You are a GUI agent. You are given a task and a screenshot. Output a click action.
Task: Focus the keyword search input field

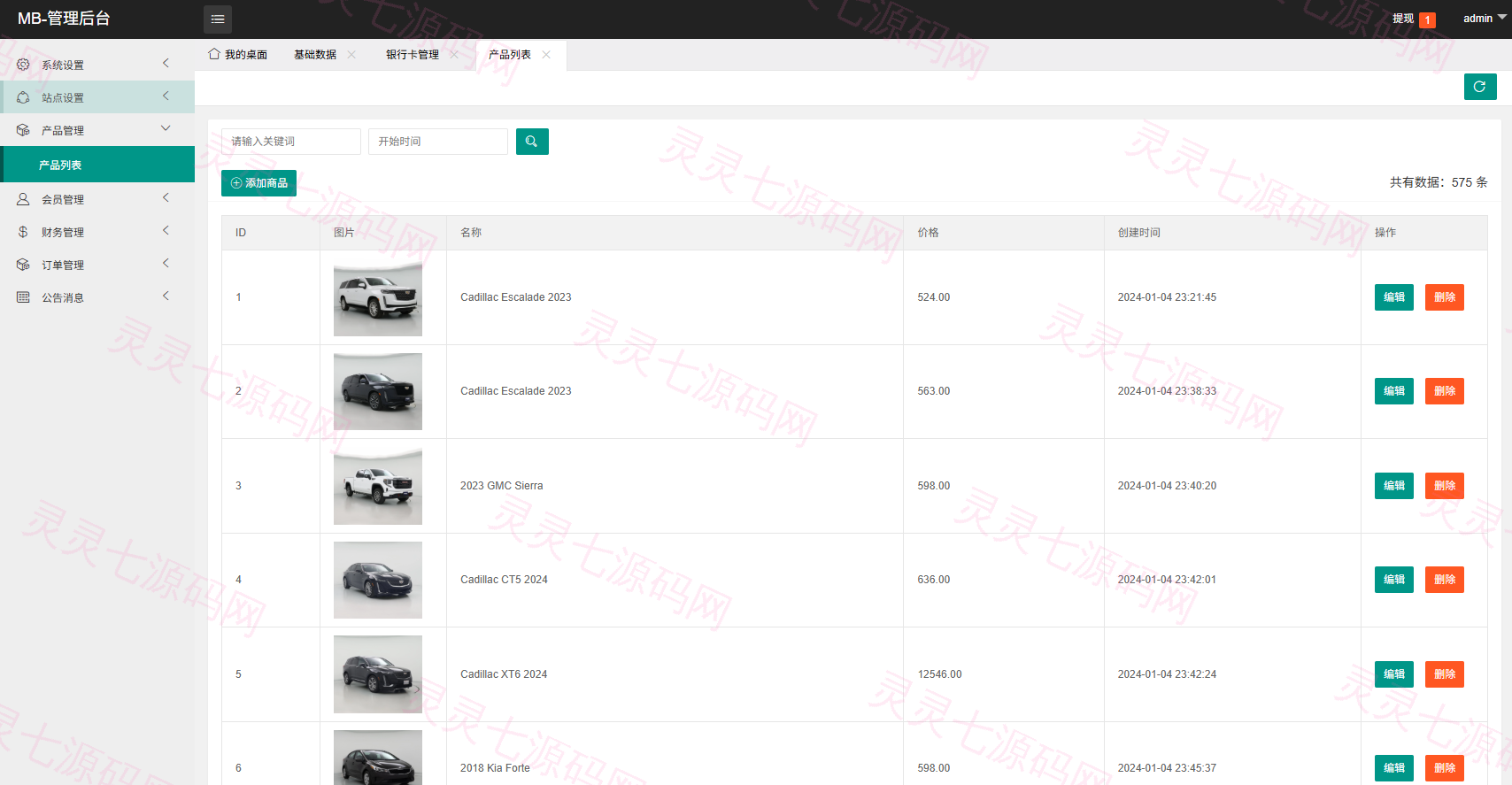point(291,142)
